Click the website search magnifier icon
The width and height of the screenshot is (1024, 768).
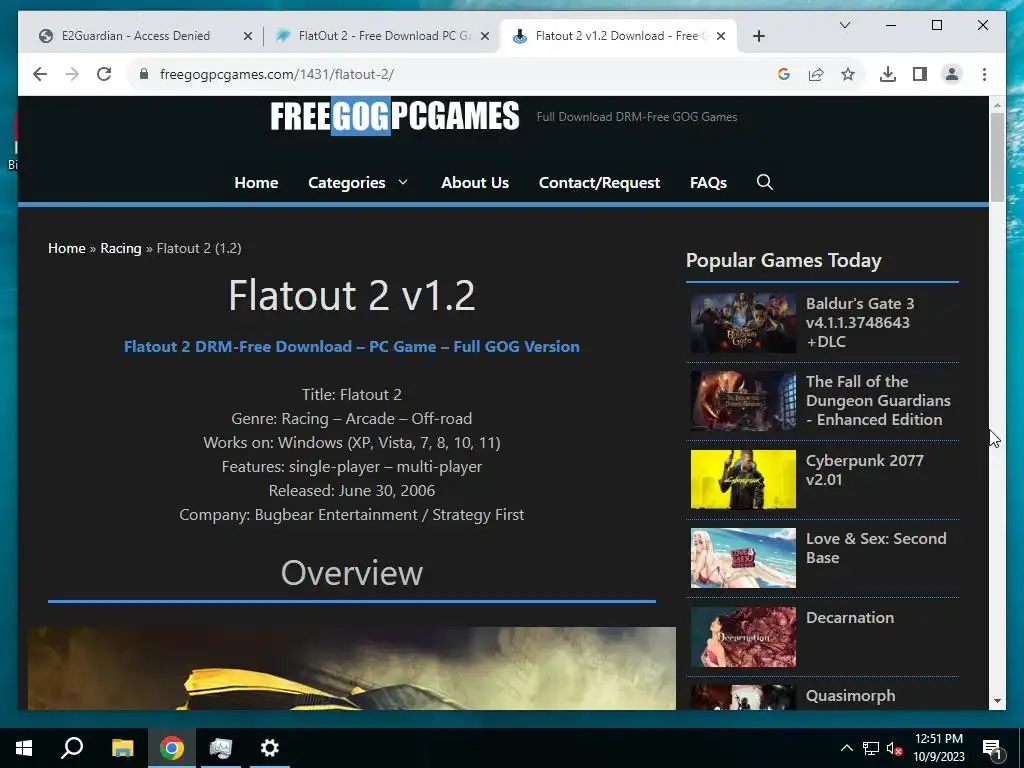(x=765, y=182)
